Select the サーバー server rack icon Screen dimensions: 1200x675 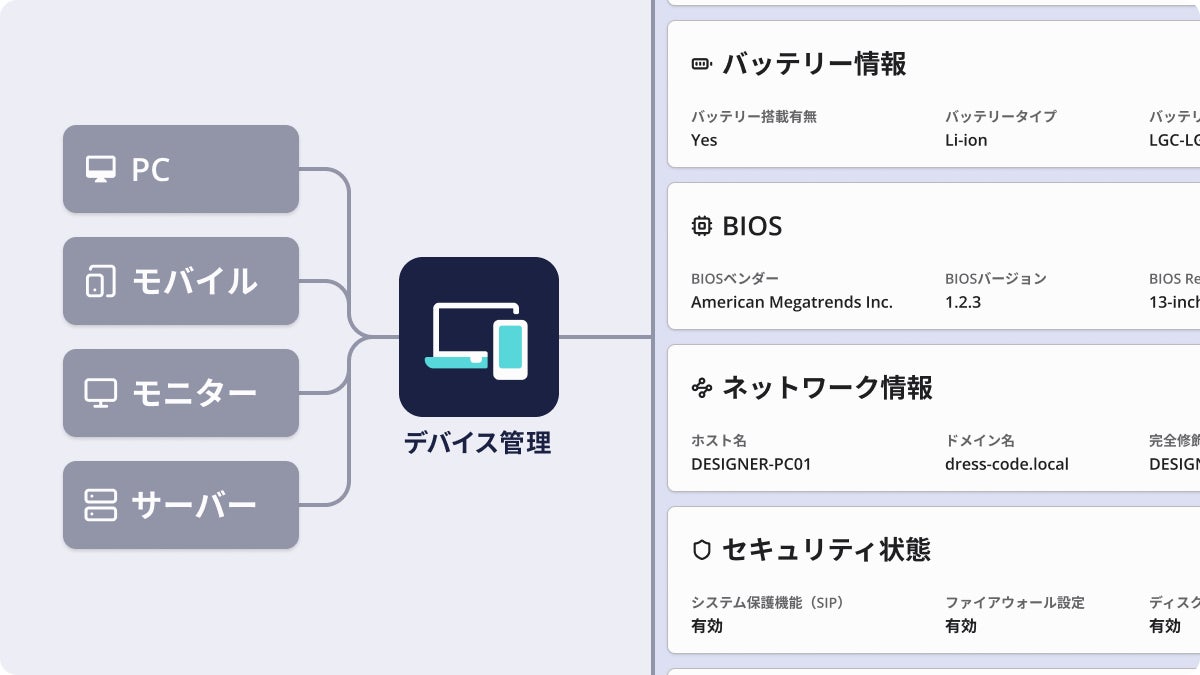point(100,505)
